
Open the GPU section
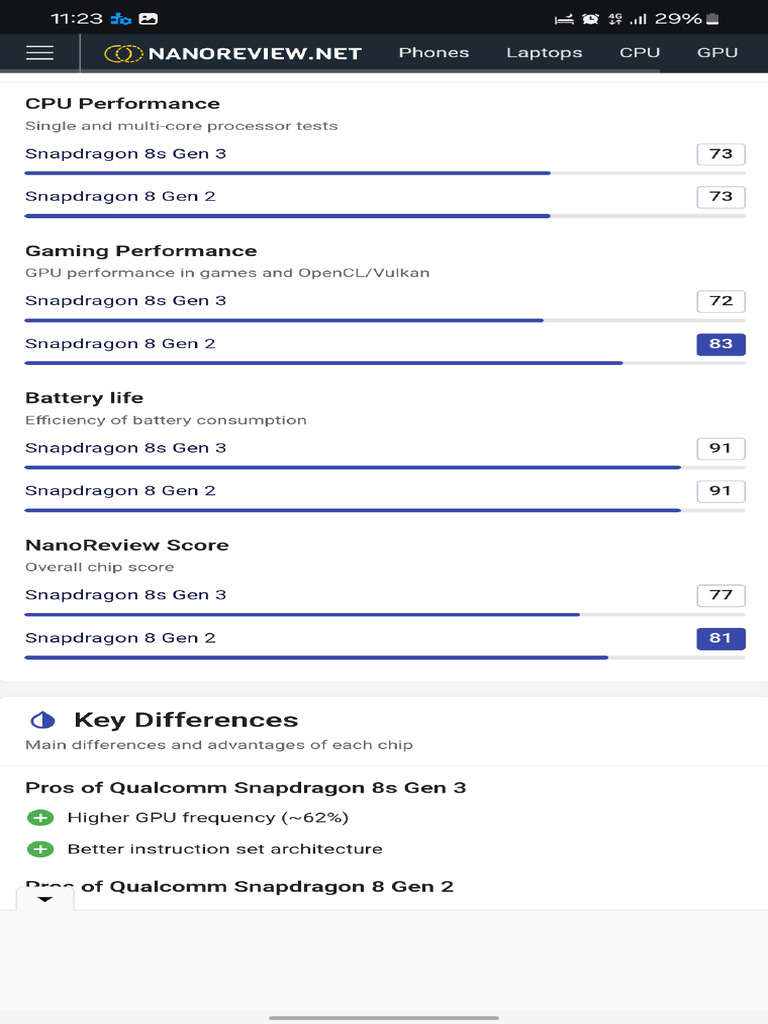point(717,53)
